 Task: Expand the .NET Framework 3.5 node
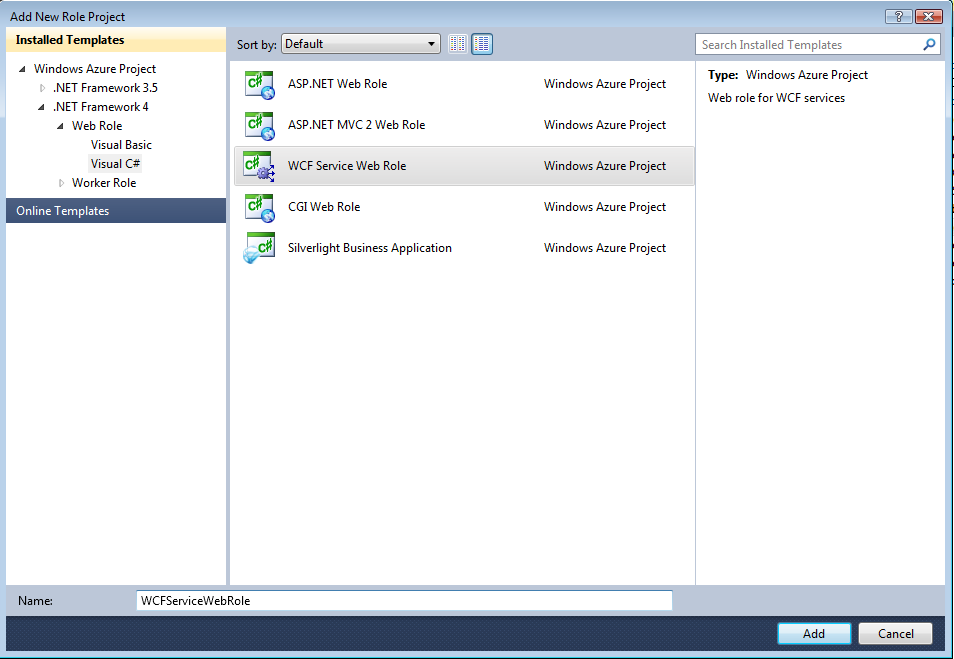(42, 88)
